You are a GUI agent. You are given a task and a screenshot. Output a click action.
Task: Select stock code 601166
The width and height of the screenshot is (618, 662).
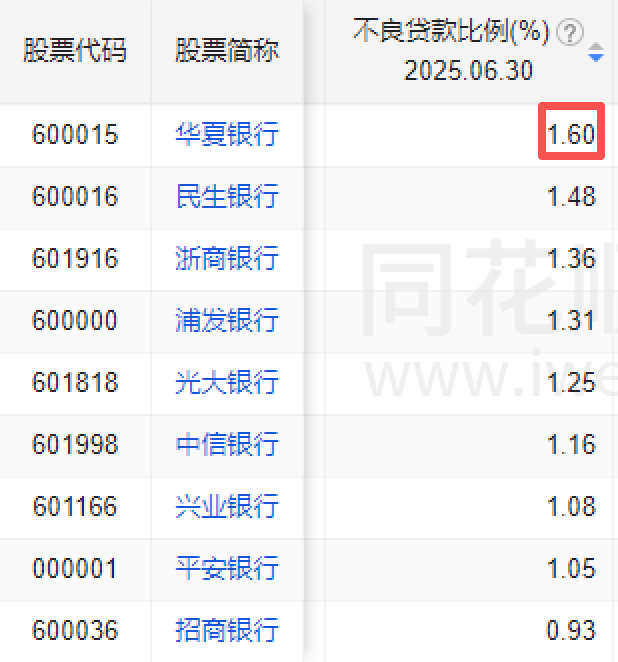tap(75, 507)
